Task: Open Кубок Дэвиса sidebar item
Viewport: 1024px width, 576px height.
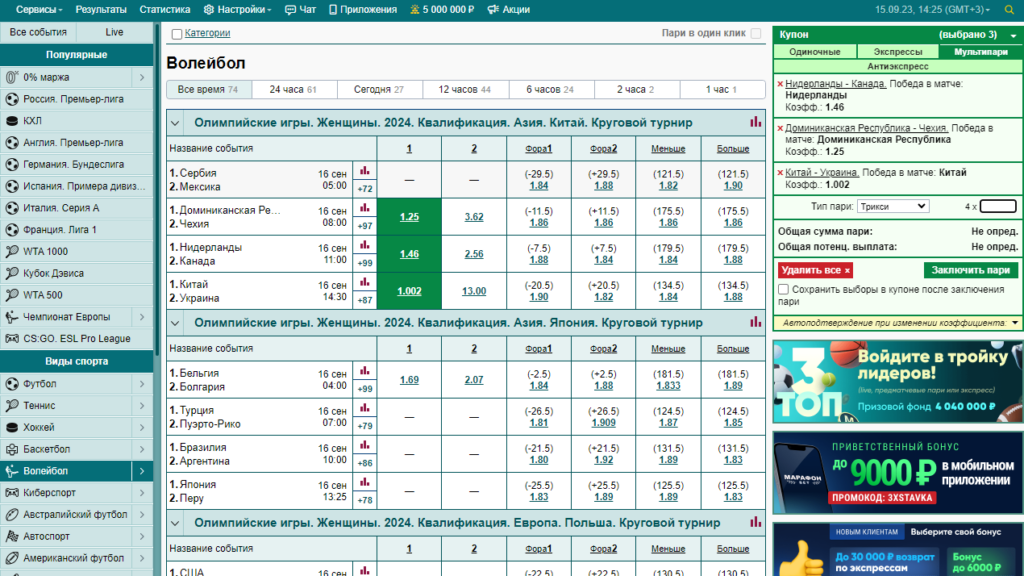Action: pos(76,274)
